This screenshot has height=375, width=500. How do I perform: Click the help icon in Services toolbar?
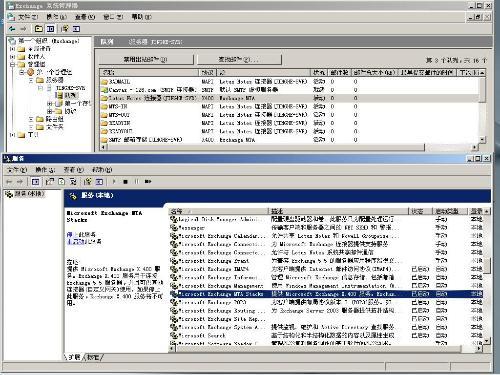coord(88,182)
